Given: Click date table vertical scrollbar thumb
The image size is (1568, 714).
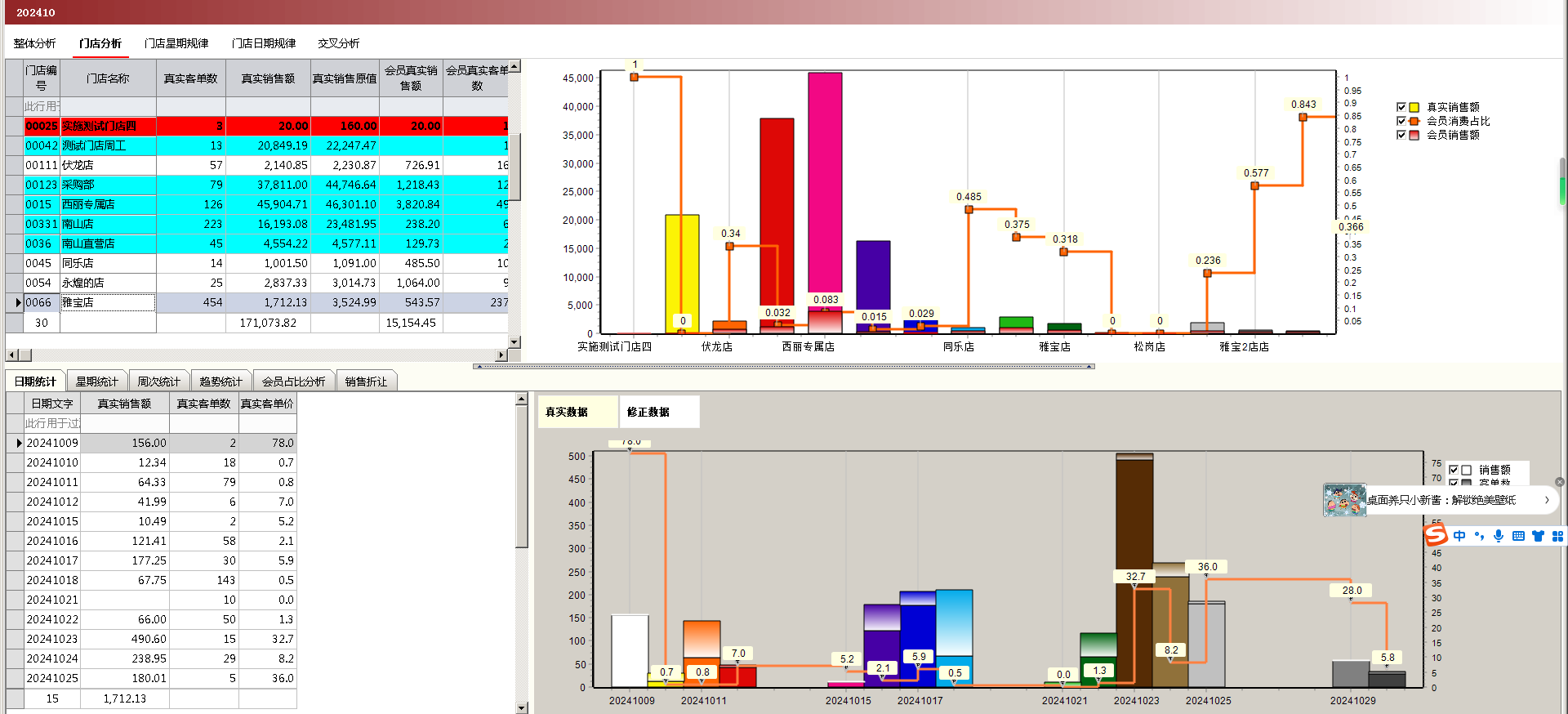Looking at the screenshot, I should pos(522,476).
